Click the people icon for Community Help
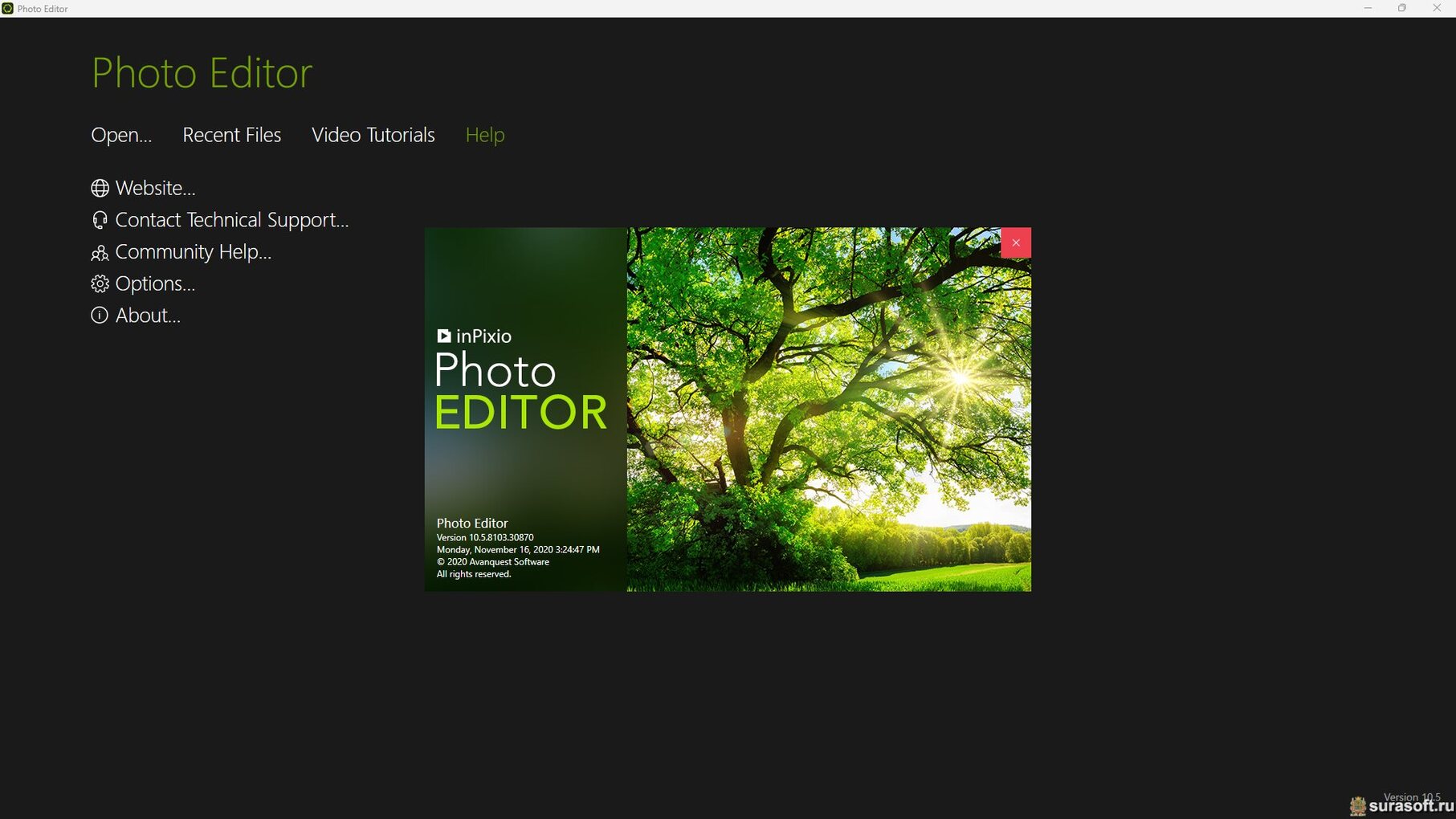Screen dimensions: 1456x819 tap(100, 253)
